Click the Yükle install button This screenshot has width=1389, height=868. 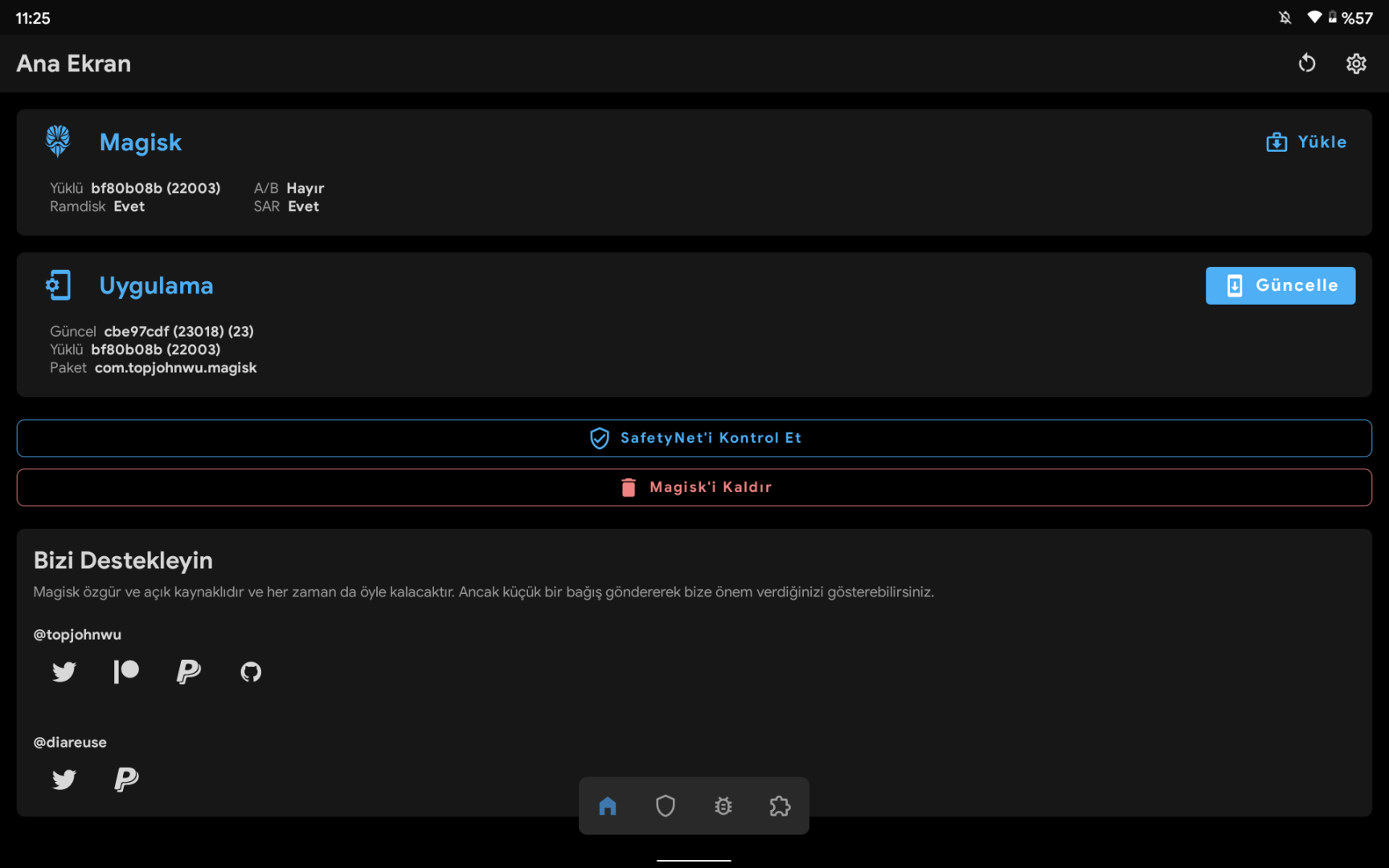pos(1306,142)
